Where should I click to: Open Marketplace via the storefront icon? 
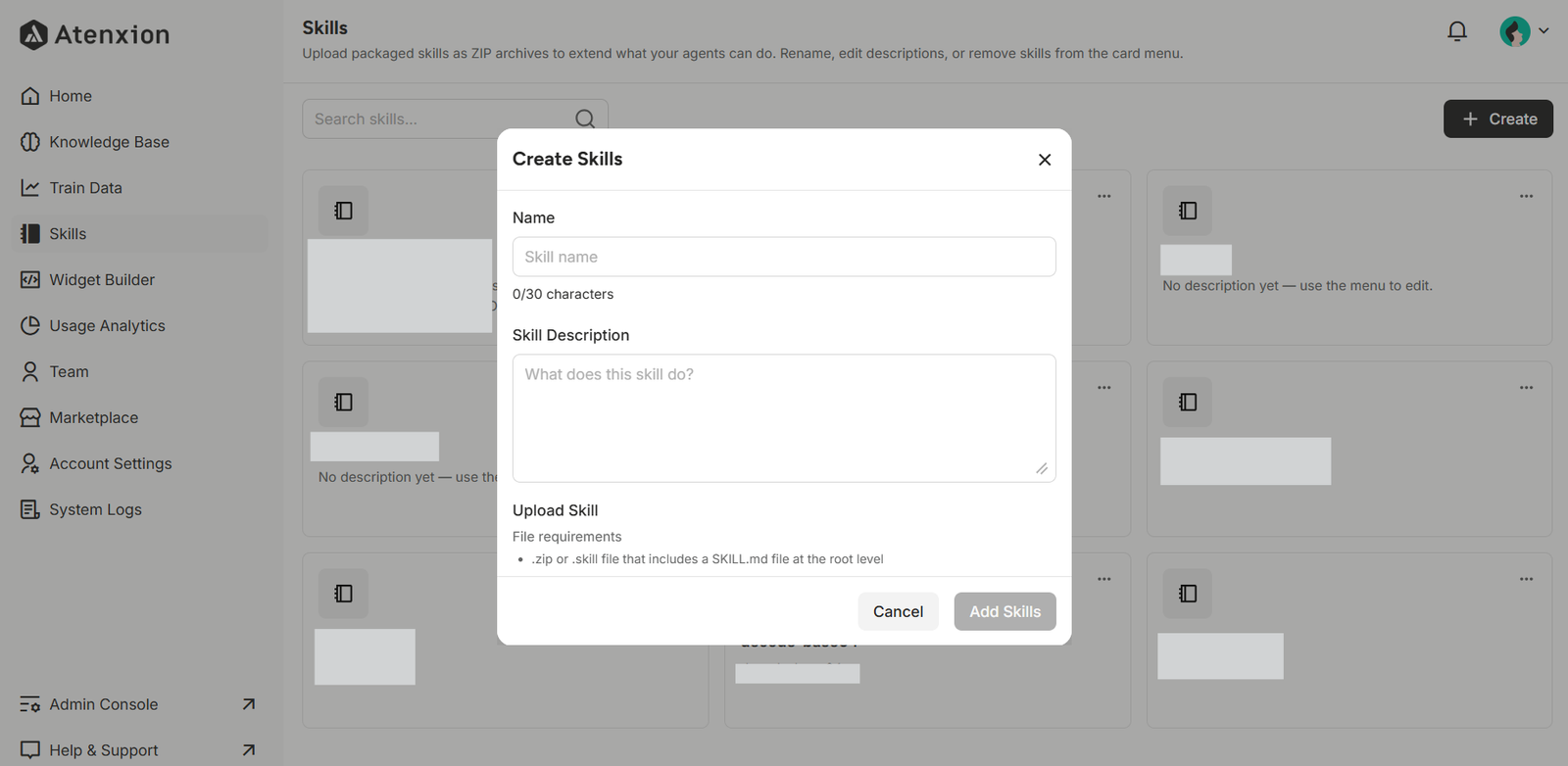tap(30, 418)
